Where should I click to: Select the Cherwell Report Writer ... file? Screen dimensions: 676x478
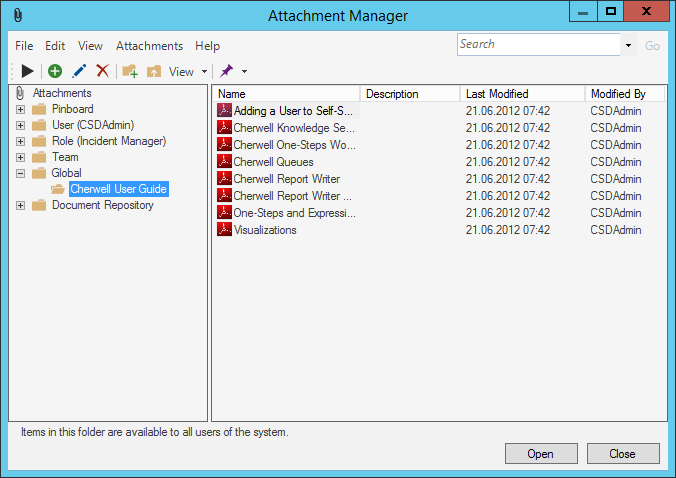click(293, 196)
